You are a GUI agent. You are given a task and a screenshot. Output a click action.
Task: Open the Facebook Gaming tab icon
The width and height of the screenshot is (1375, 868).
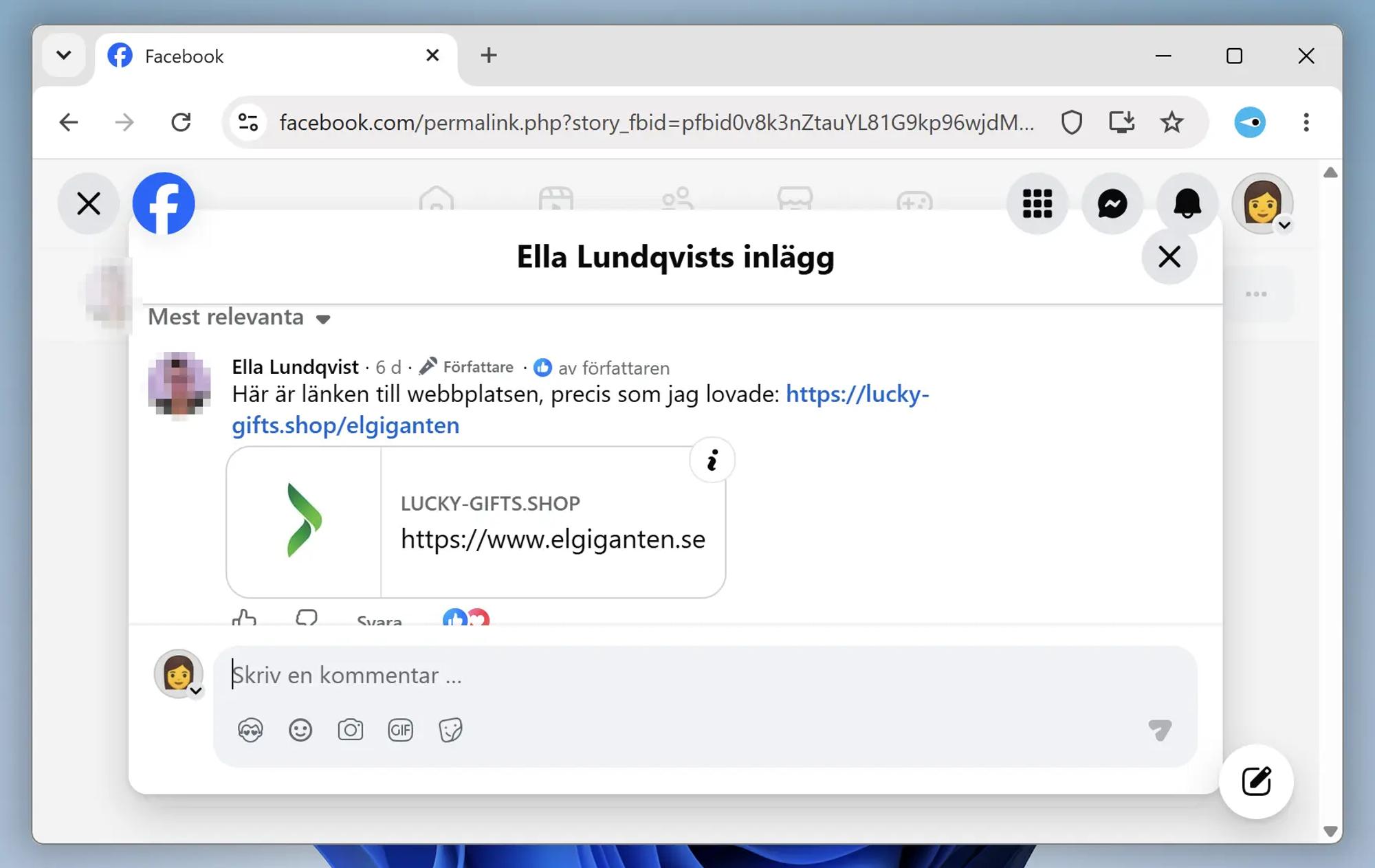click(x=915, y=200)
